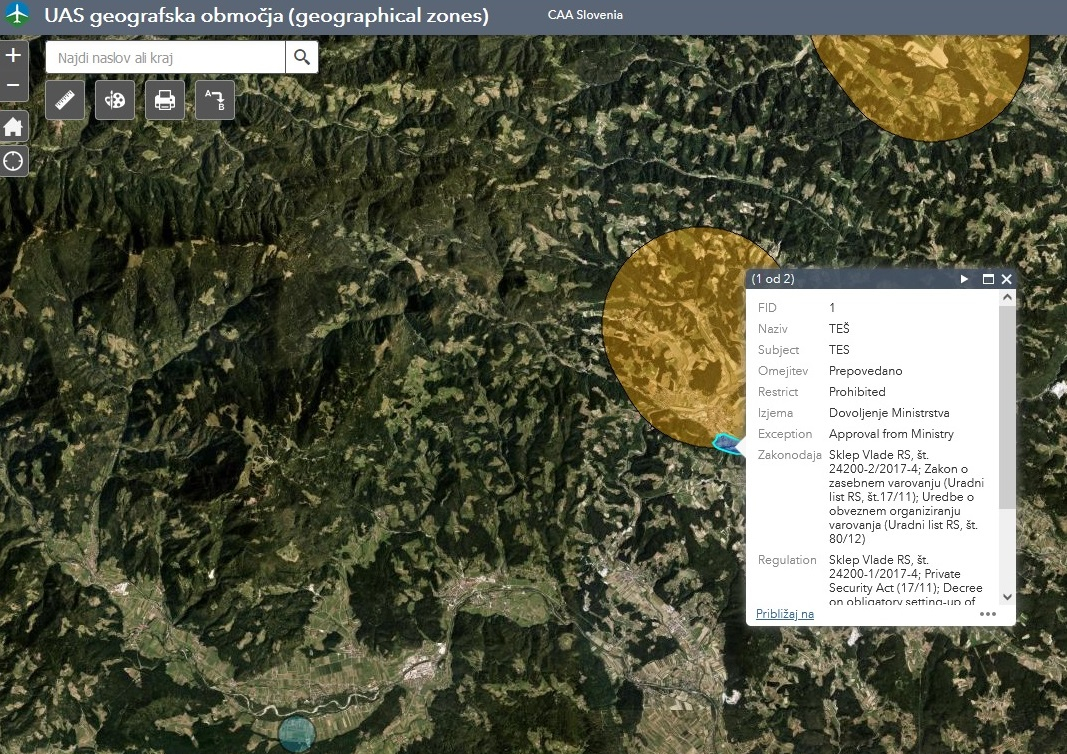
Task: Open the print map tool
Action: pyautogui.click(x=165, y=100)
